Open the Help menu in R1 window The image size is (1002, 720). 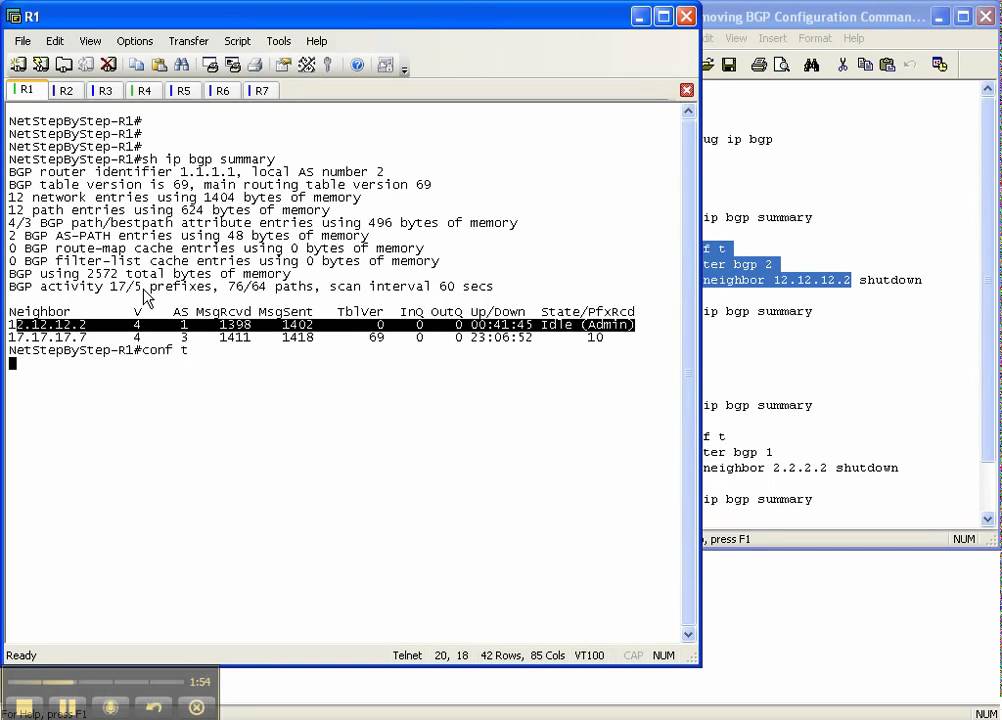pos(316,41)
